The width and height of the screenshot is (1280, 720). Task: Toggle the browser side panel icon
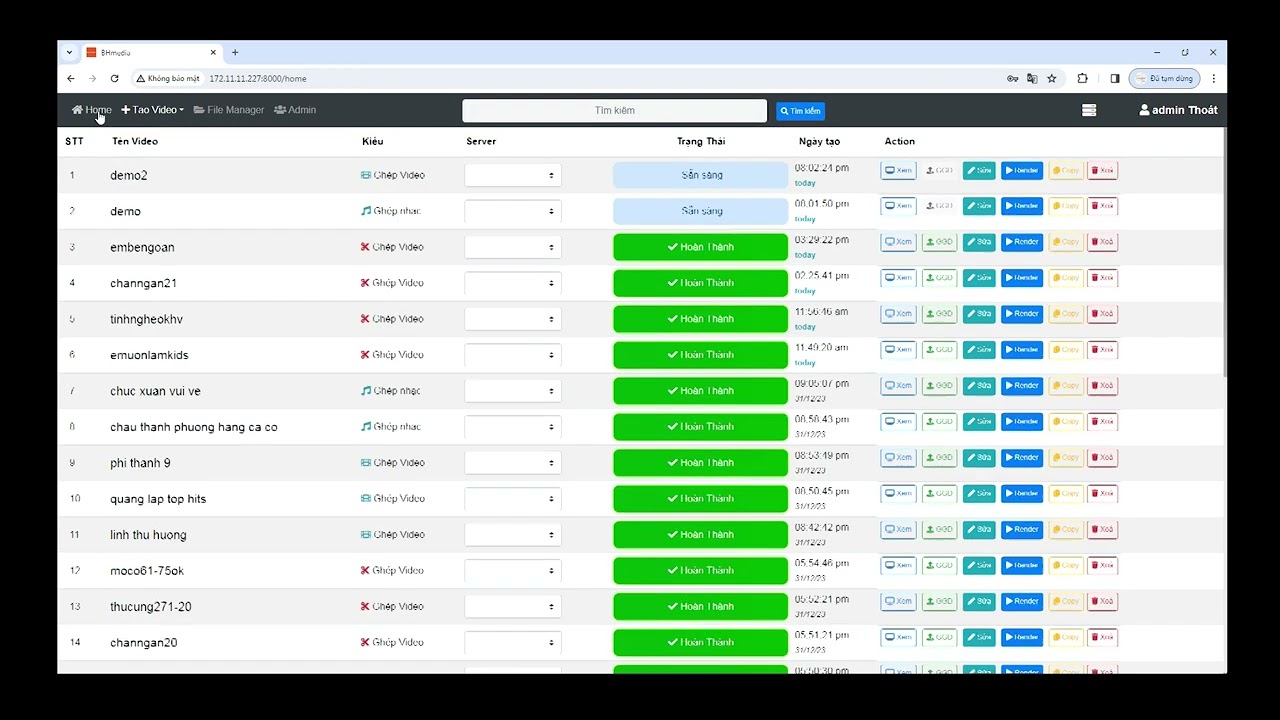tap(1114, 78)
